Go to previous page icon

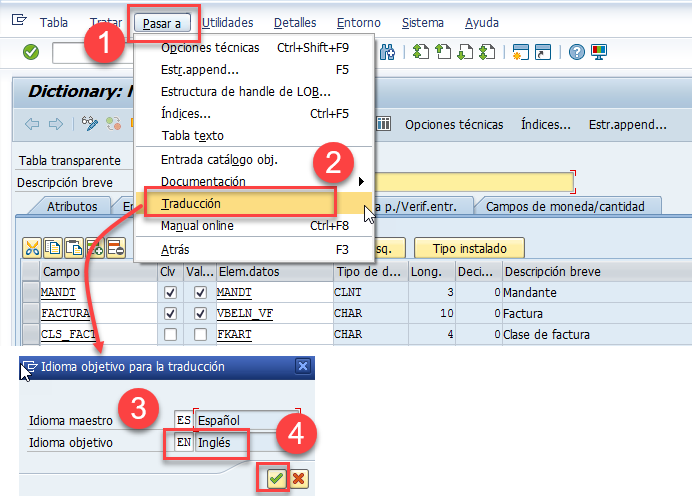click(443, 52)
